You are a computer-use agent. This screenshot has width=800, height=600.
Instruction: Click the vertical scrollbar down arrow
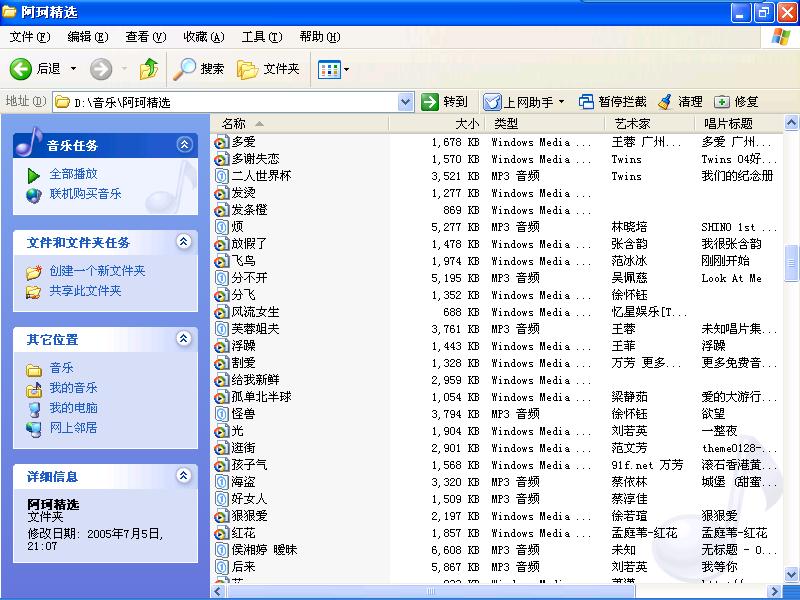(x=791, y=575)
